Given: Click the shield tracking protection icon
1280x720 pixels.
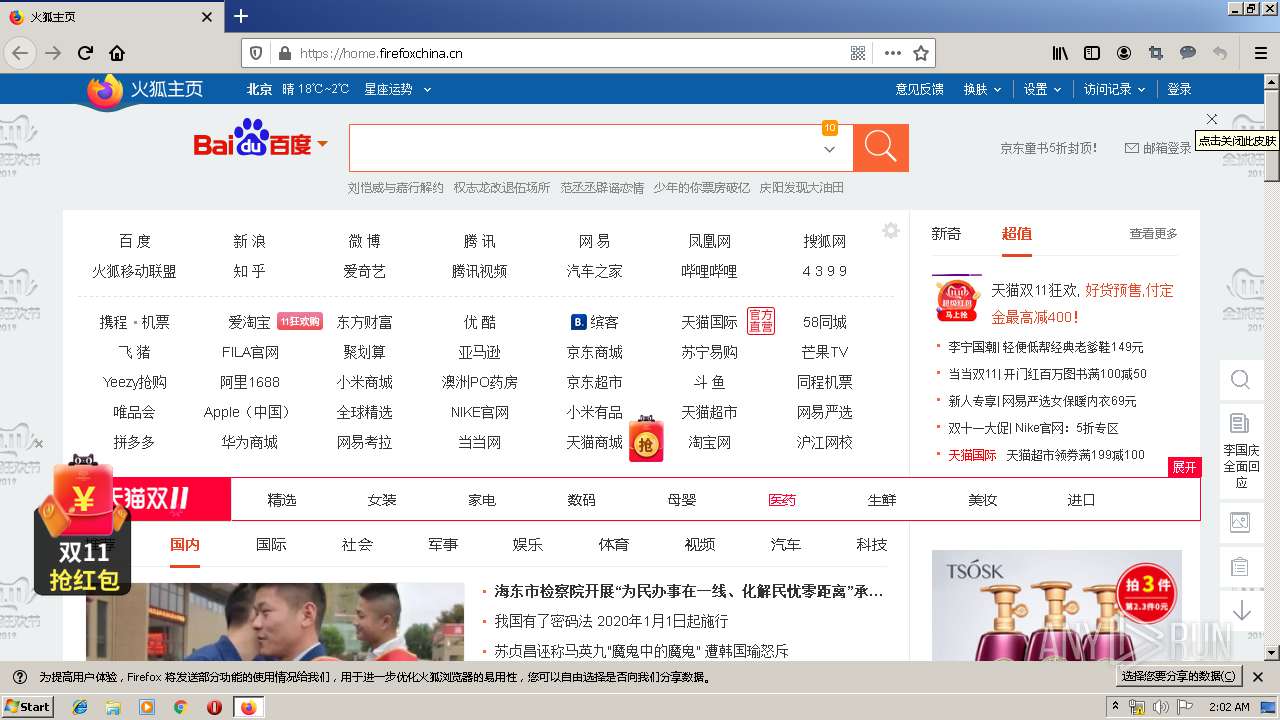Looking at the screenshot, I should (256, 53).
